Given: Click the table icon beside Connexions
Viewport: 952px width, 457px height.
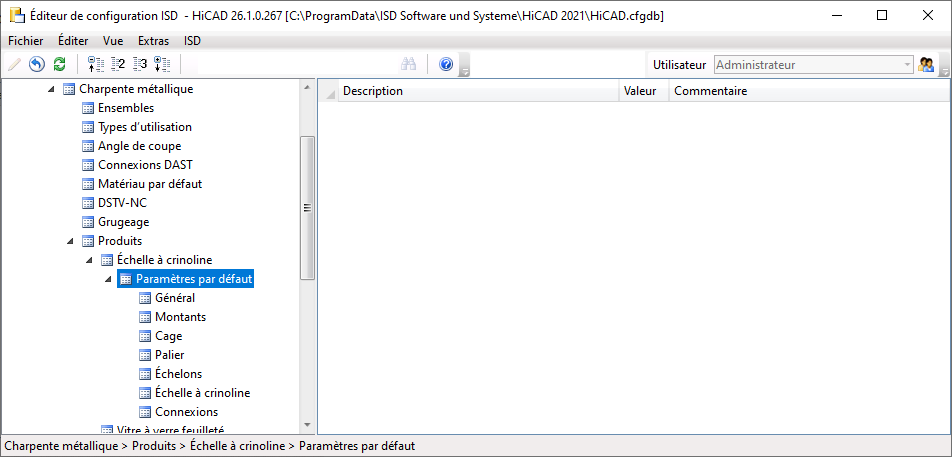Looking at the screenshot, I should (145, 411).
